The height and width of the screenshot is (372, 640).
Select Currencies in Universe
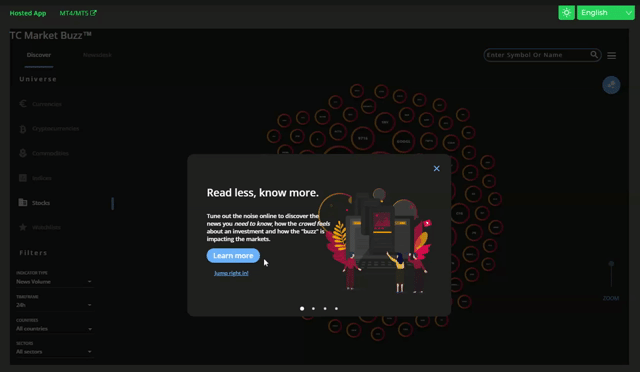pyautogui.click(x=47, y=104)
